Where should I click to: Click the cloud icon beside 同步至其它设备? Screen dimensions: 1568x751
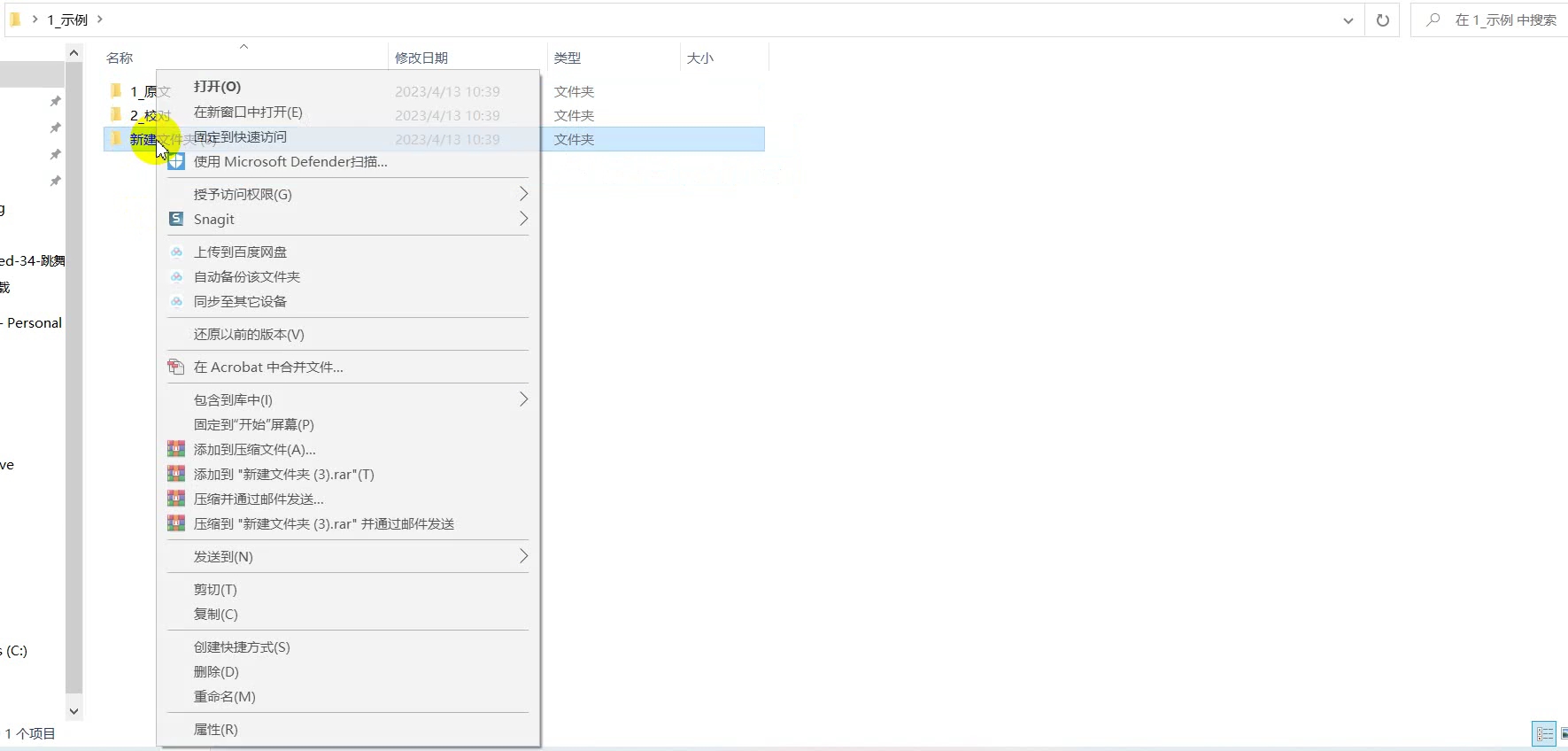coord(176,302)
